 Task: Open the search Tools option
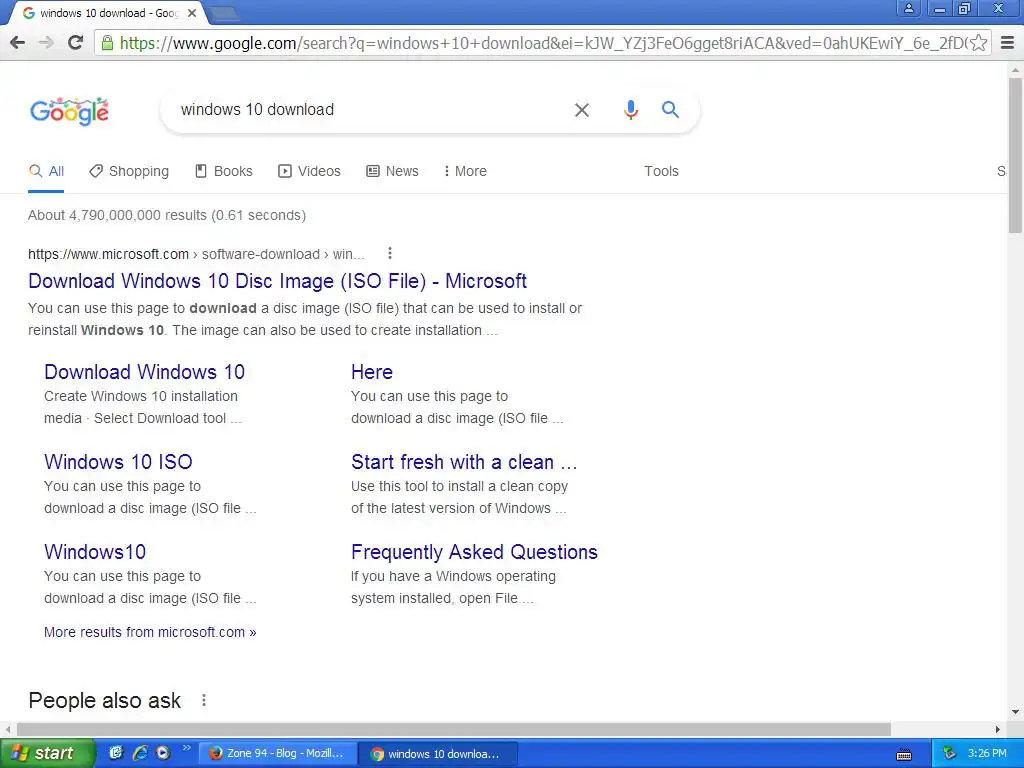point(661,171)
